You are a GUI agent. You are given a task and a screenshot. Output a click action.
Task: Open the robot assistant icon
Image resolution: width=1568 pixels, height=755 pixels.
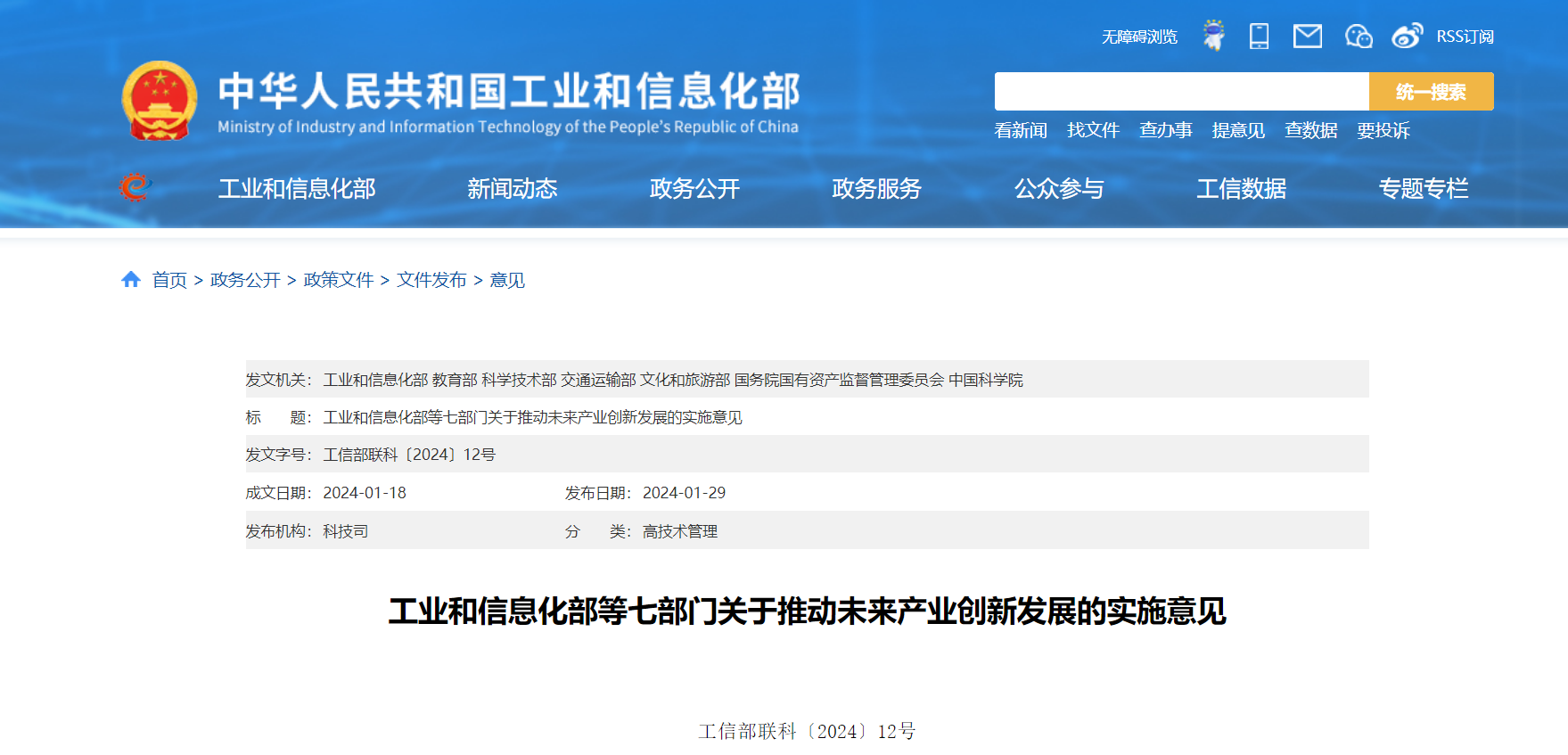pyautogui.click(x=1213, y=36)
